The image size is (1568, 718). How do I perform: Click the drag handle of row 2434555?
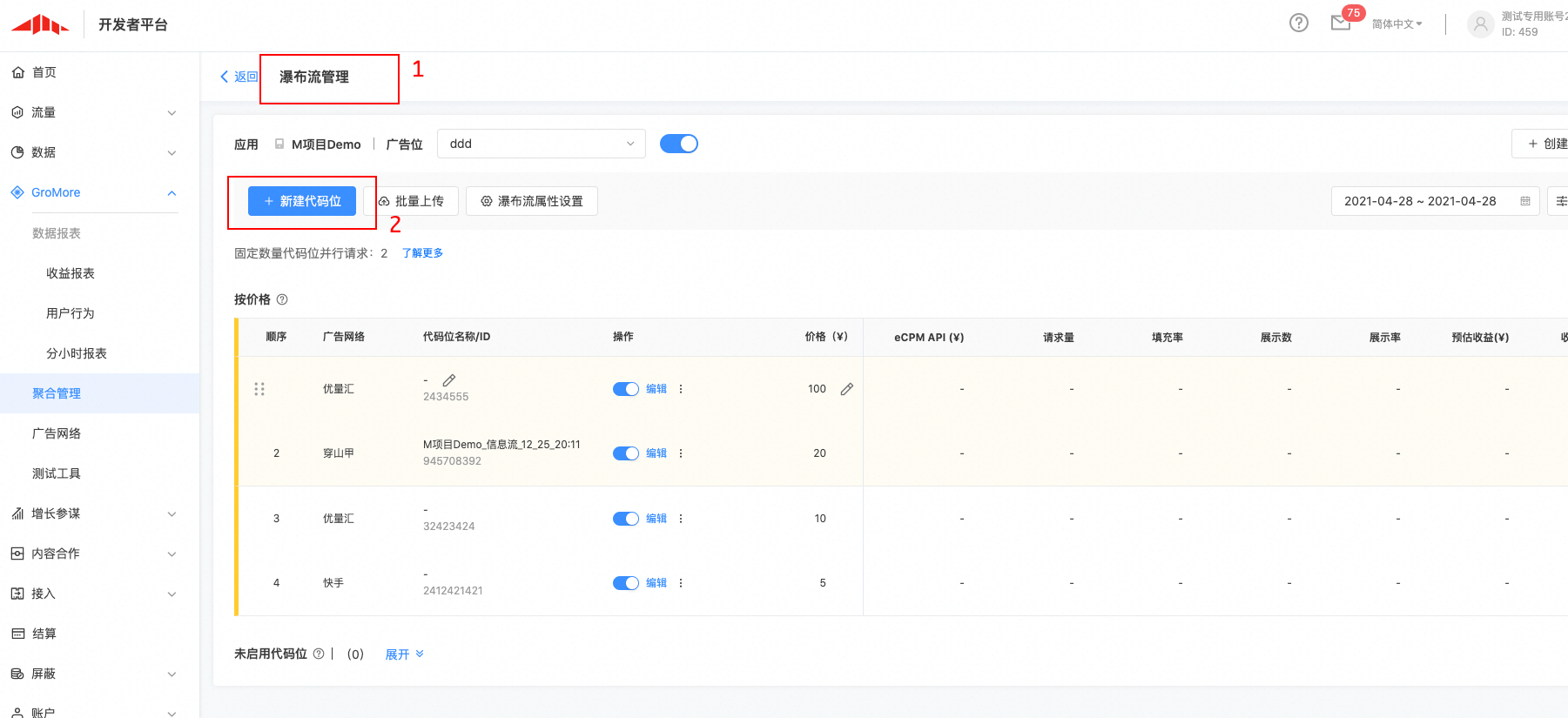(x=259, y=389)
